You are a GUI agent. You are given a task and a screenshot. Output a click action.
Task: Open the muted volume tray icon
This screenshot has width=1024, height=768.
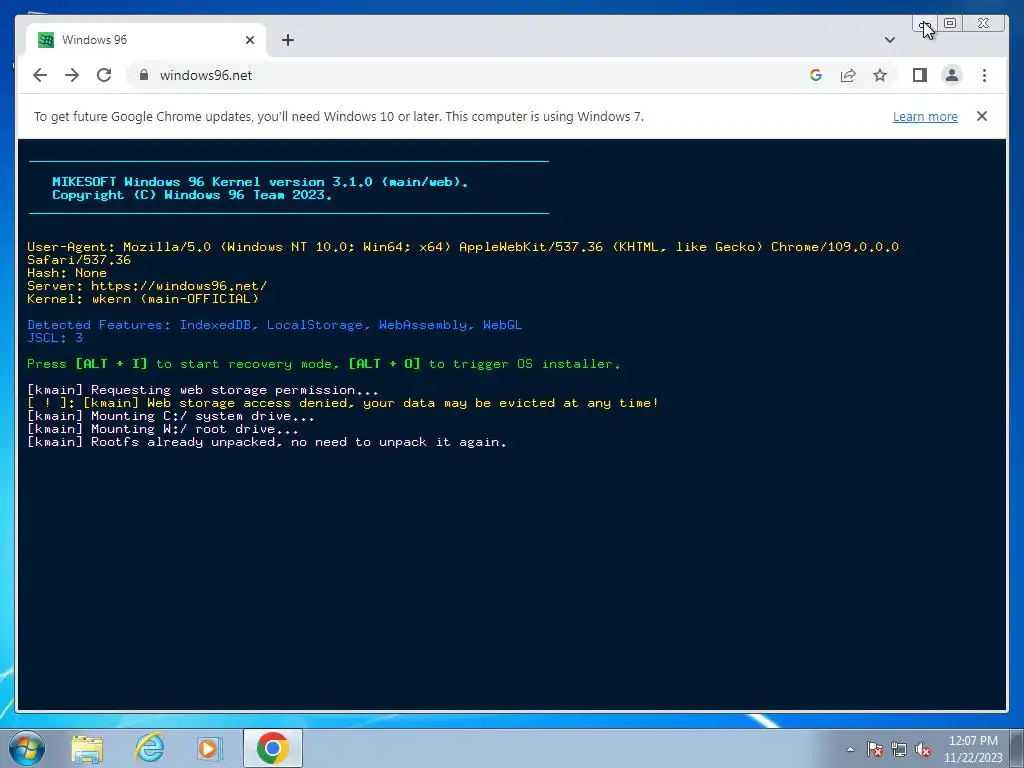coord(923,749)
